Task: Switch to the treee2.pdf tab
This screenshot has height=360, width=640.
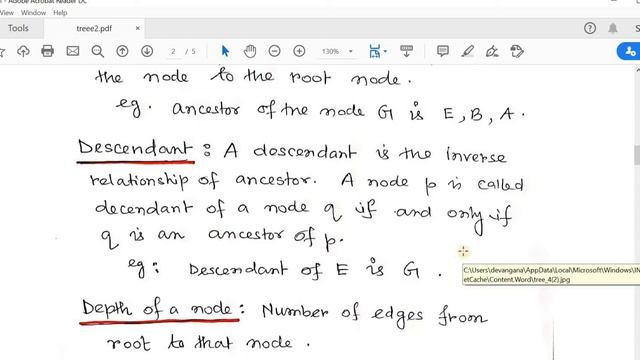Action: click(94, 29)
